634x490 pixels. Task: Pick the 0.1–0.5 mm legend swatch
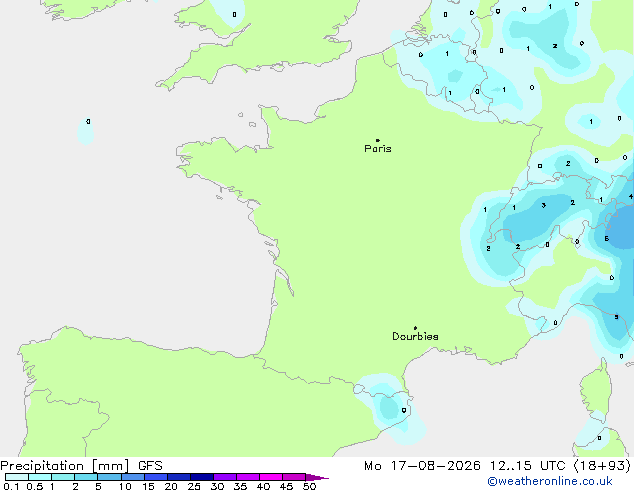(17, 477)
